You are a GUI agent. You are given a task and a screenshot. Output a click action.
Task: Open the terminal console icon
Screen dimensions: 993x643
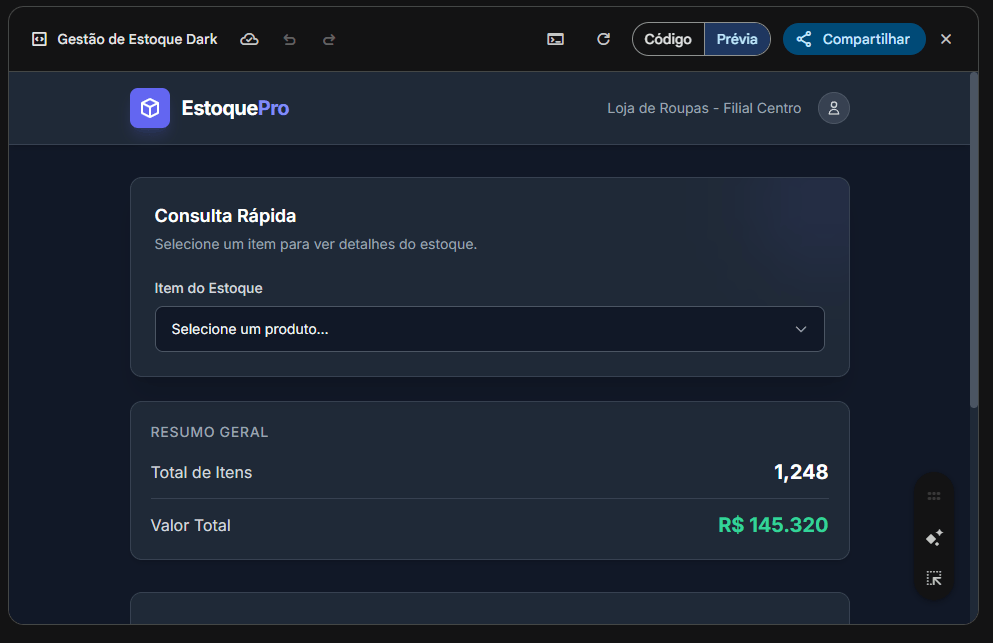[555, 39]
